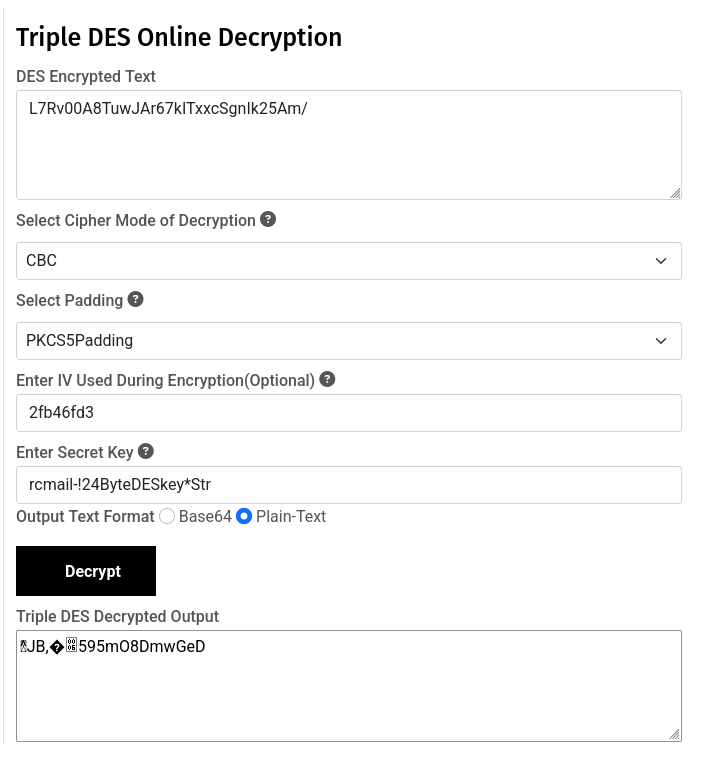Click chevron arrow of cipher mode select
The height and width of the screenshot is (771, 704).
point(661,261)
